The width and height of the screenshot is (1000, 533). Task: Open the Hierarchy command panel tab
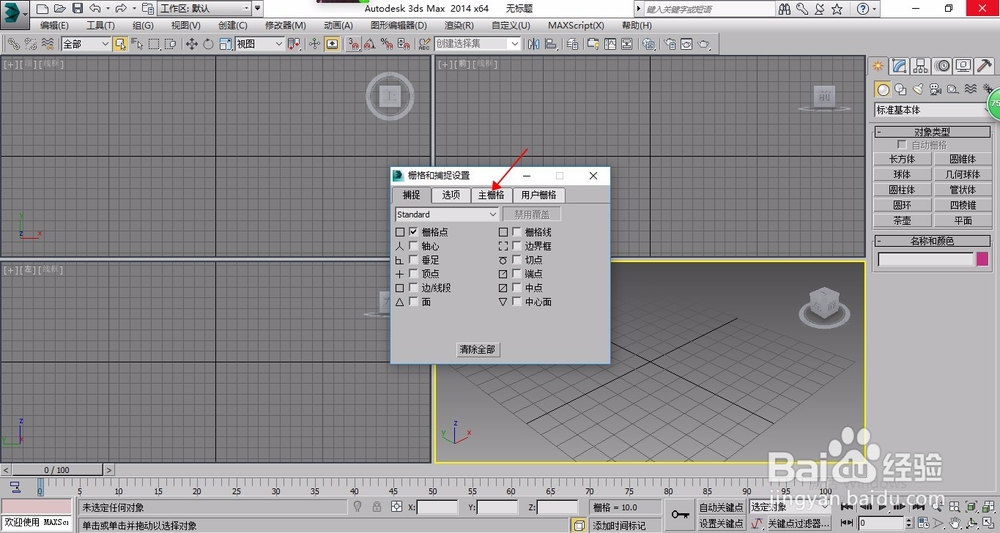click(x=920, y=66)
